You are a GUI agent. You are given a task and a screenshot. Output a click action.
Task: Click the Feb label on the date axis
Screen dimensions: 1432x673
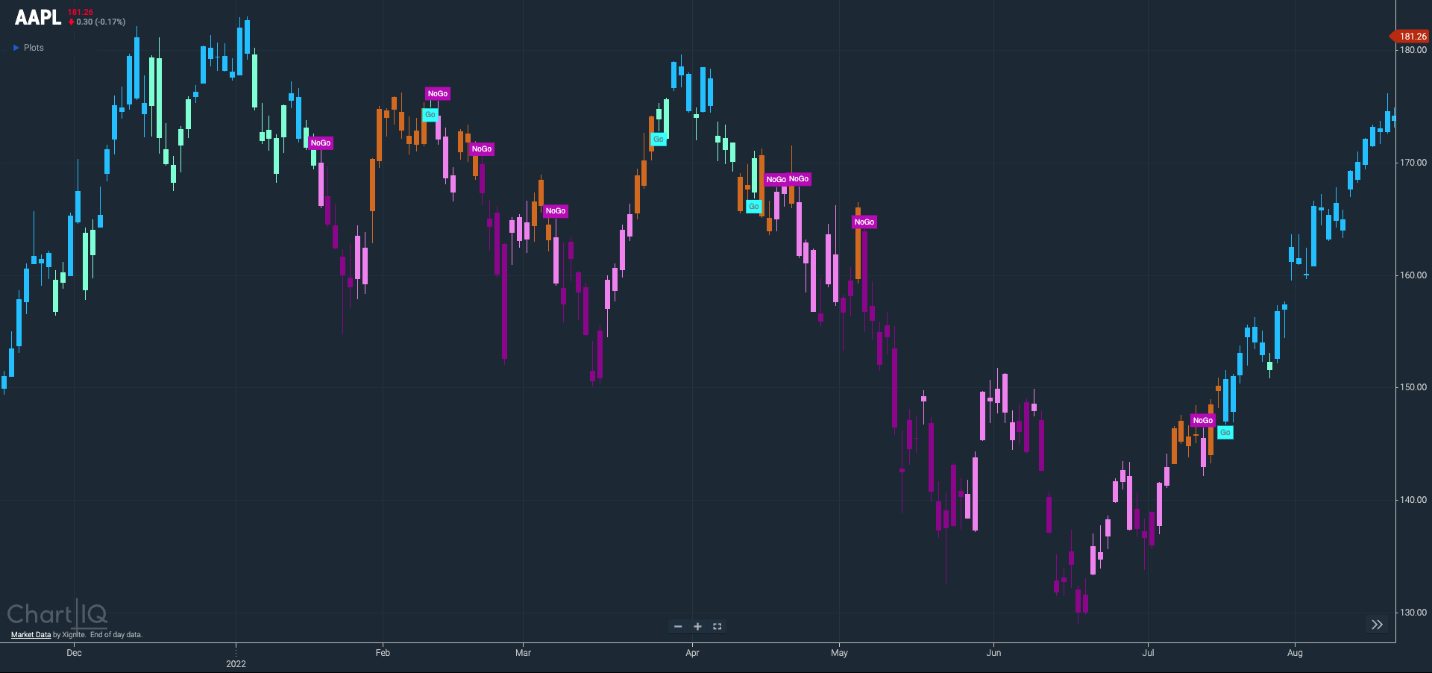coord(381,652)
